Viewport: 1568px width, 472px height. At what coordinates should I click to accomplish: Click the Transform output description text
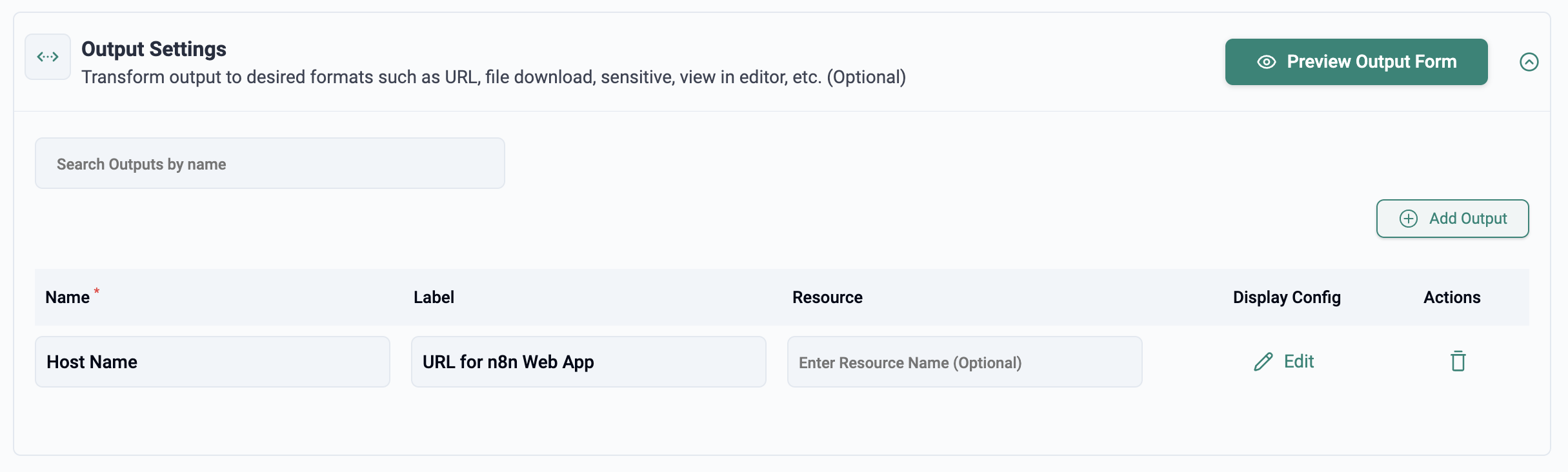(x=493, y=77)
